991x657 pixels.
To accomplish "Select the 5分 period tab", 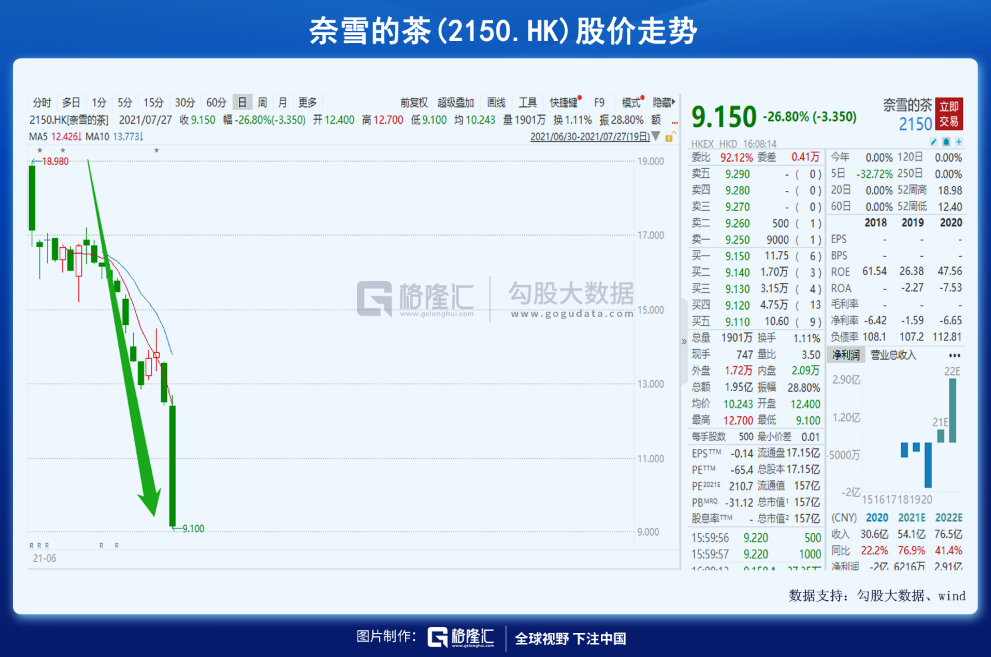I will (x=125, y=102).
